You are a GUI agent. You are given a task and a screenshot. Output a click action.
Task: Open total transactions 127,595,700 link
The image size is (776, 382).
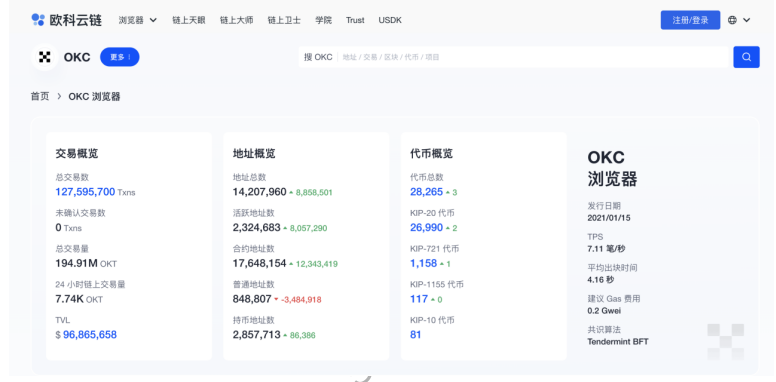click(85, 192)
